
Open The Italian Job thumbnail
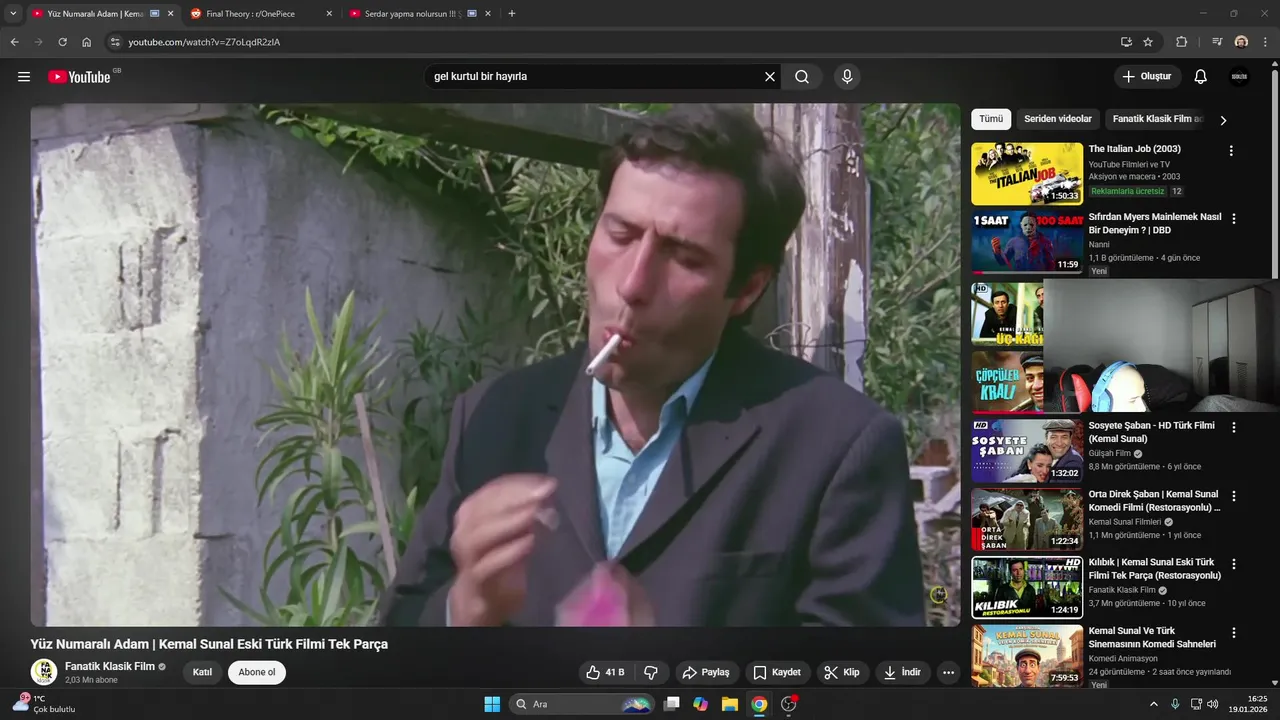[x=1027, y=174]
